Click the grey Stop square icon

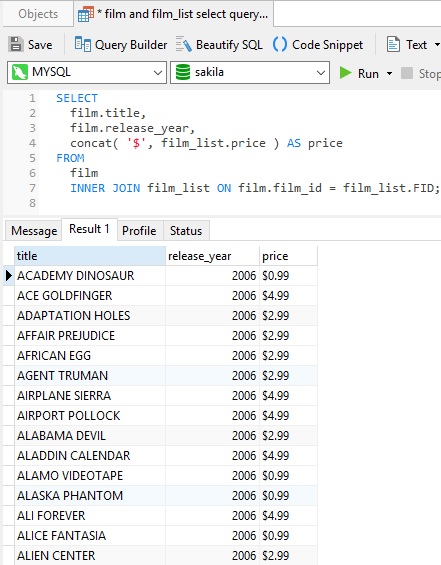click(x=407, y=73)
